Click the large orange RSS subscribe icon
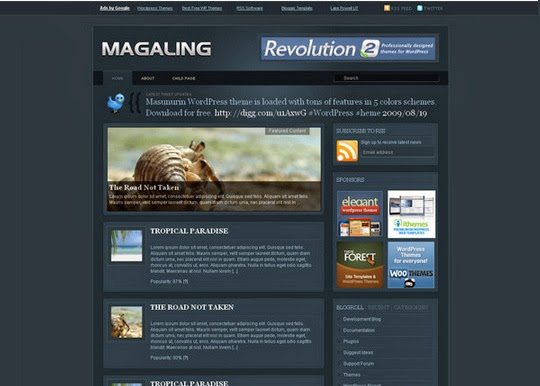This screenshot has height=386, width=540. tap(347, 151)
